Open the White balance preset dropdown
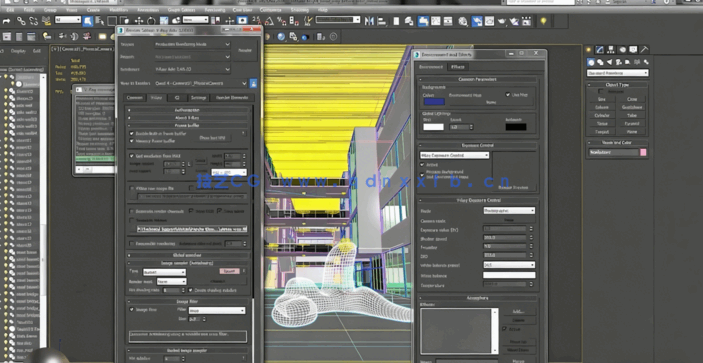Viewport: 703px width, 363px height. pyautogui.click(x=509, y=265)
